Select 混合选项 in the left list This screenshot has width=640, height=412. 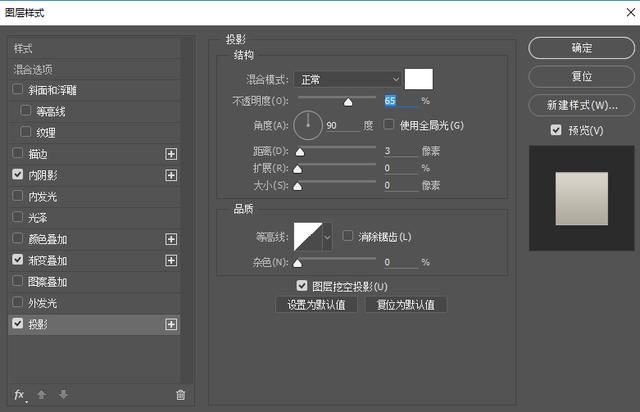(94, 70)
